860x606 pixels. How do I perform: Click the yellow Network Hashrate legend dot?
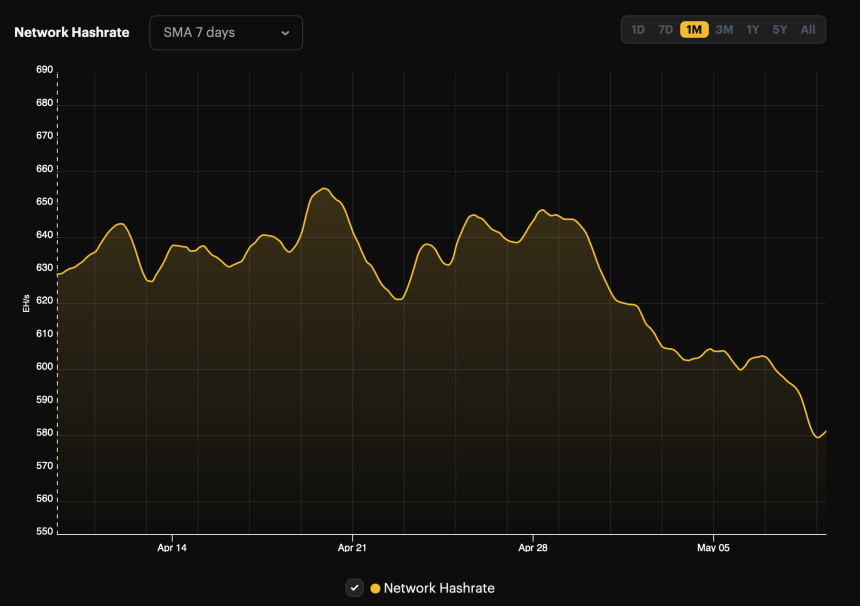click(x=376, y=588)
